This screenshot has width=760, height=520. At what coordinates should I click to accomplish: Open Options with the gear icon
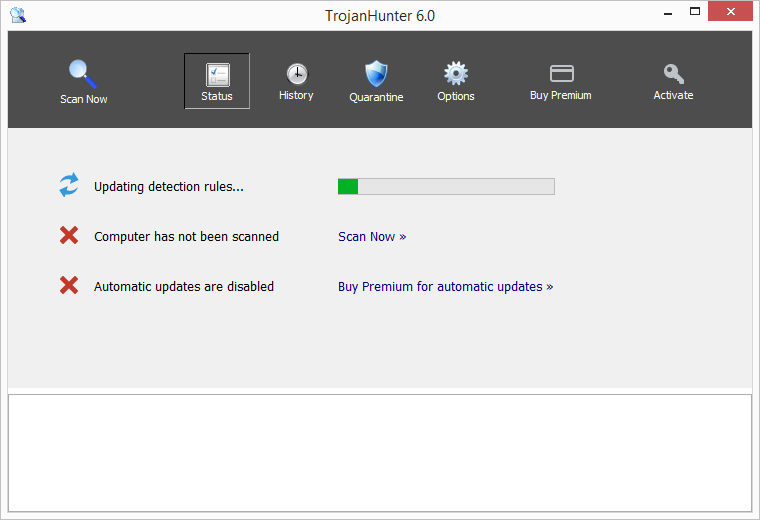point(456,82)
